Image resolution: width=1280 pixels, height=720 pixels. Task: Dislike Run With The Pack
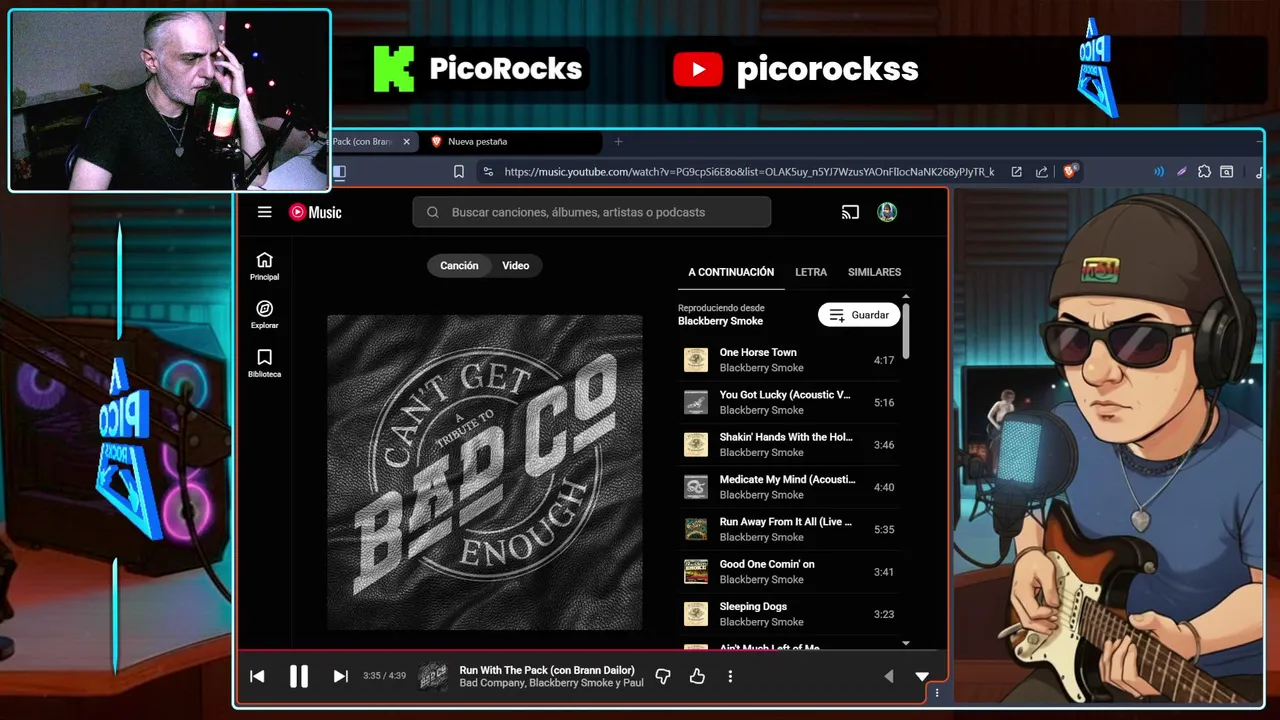662,677
